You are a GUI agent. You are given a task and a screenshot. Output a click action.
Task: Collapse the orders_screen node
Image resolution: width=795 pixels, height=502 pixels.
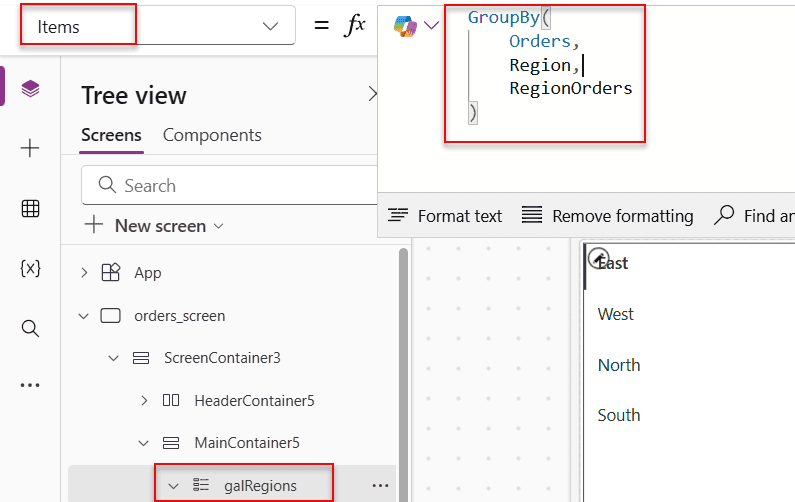click(x=84, y=316)
